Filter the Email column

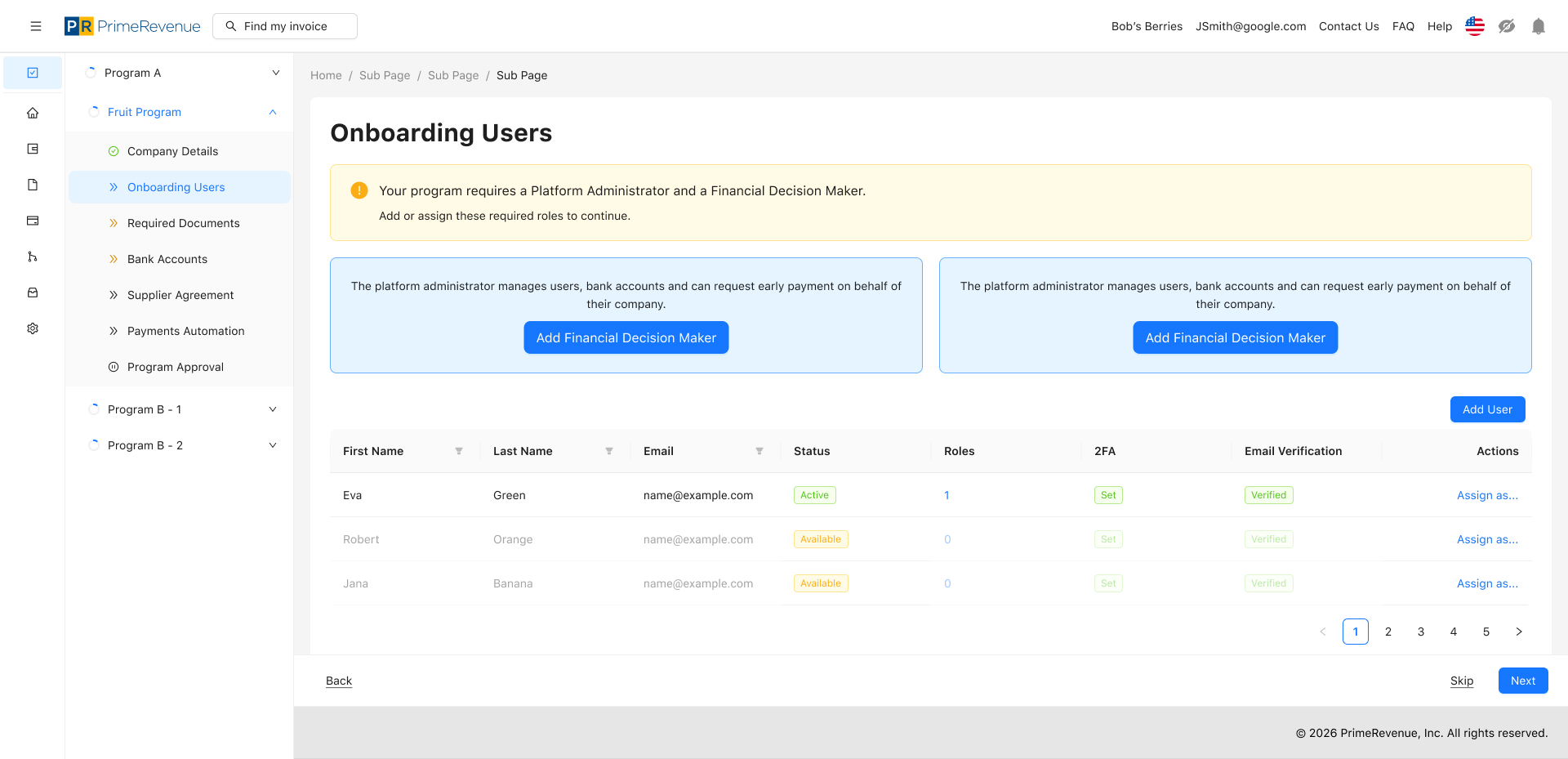pyautogui.click(x=759, y=451)
